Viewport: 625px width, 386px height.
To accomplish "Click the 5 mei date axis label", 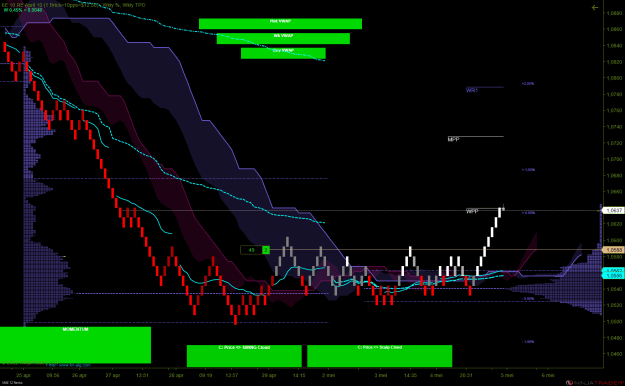I will point(507,375).
